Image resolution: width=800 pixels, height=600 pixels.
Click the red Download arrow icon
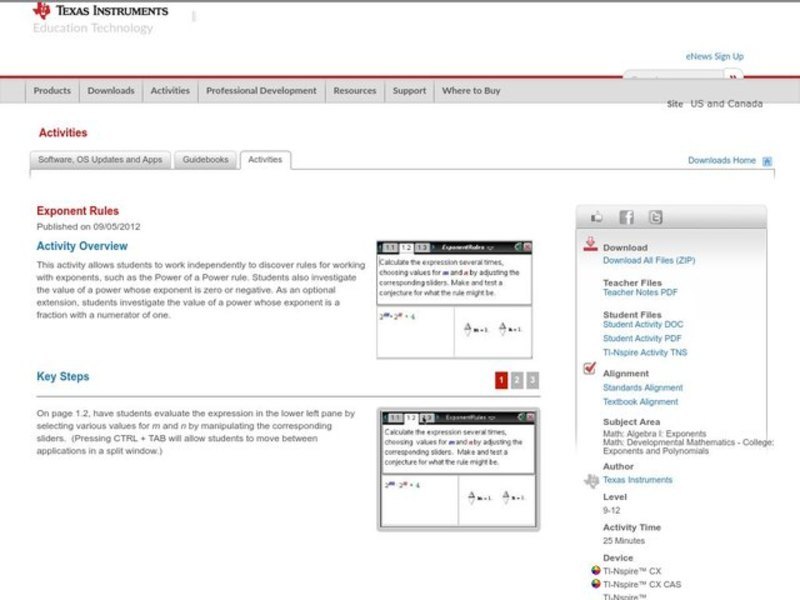[x=590, y=245]
